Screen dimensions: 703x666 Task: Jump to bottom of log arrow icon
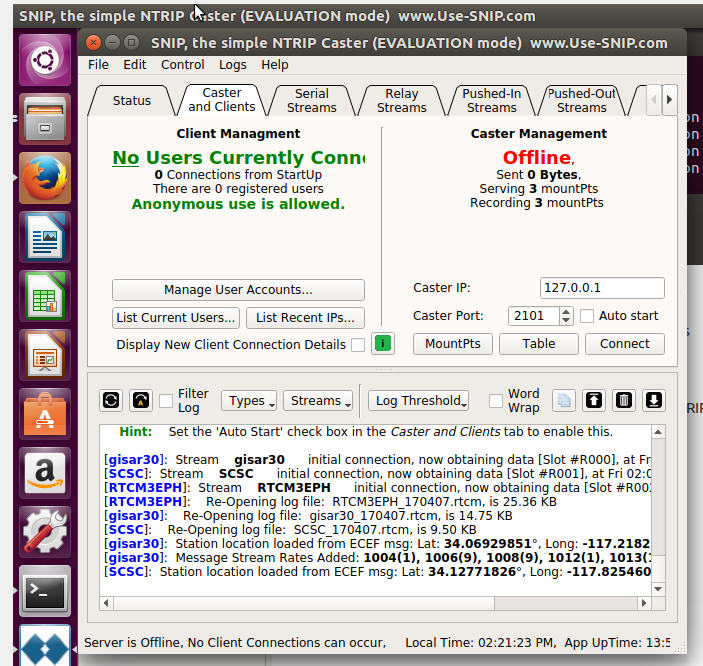tap(654, 400)
